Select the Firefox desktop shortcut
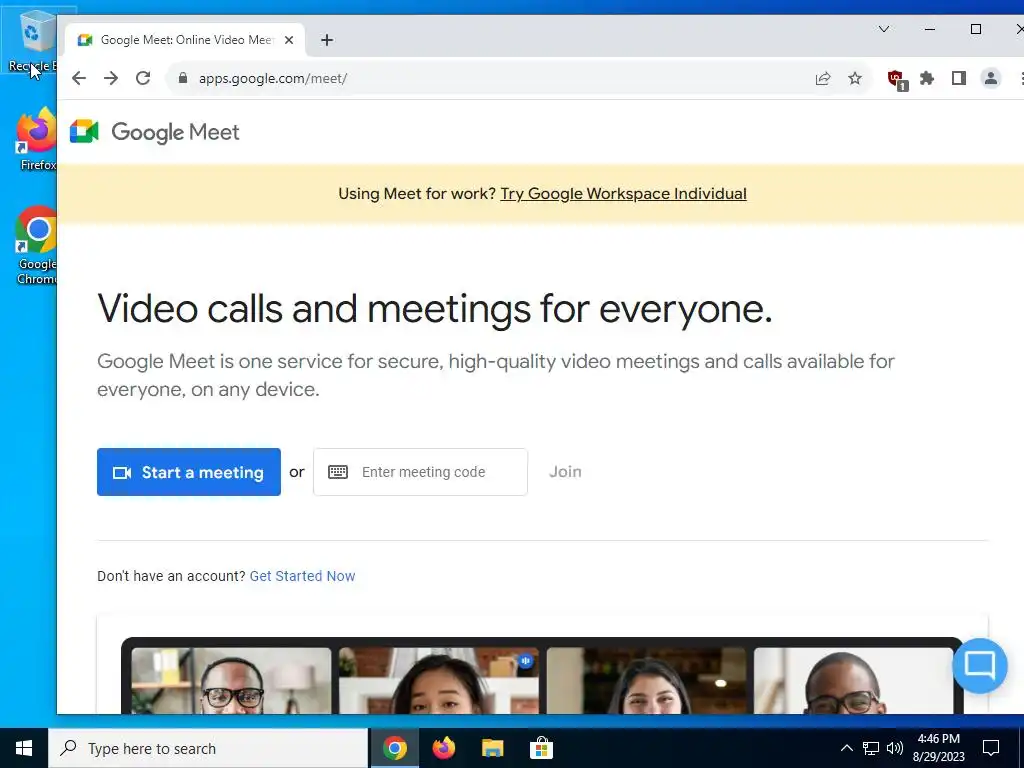1024x768 pixels. pyautogui.click(x=37, y=139)
